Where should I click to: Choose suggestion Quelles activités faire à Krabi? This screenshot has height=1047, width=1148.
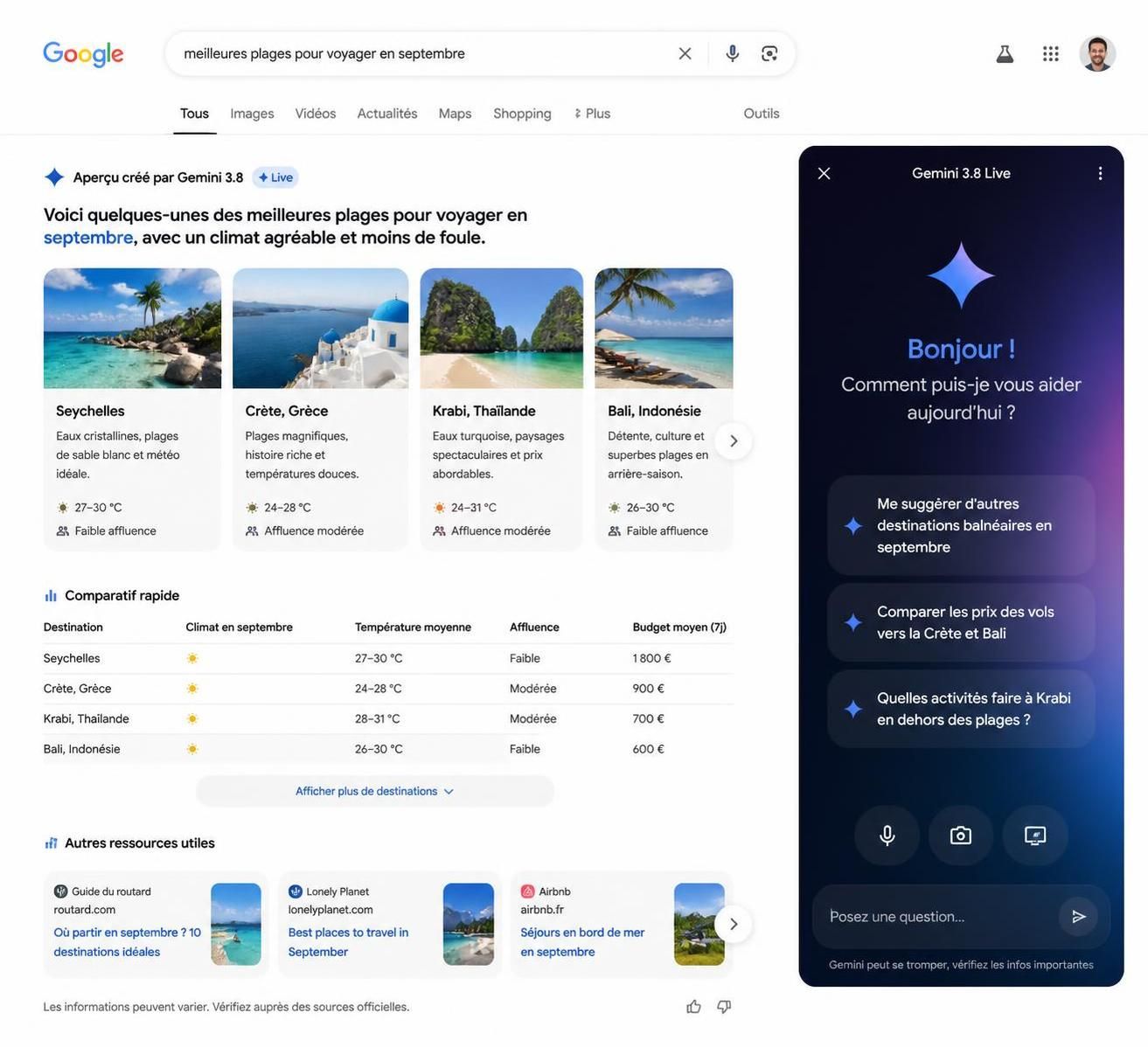pos(961,709)
